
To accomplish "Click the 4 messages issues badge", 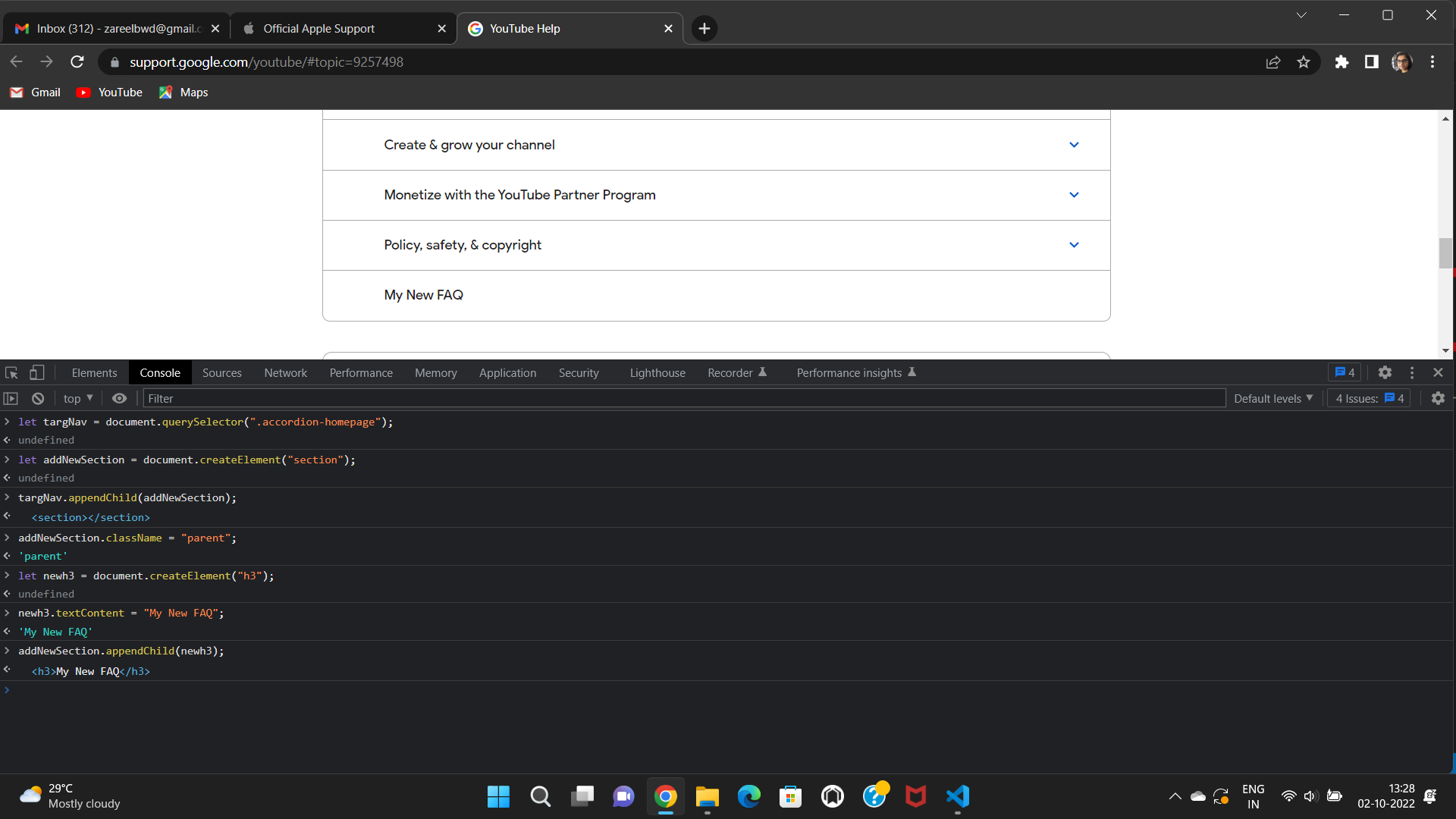I will pyautogui.click(x=1345, y=372).
